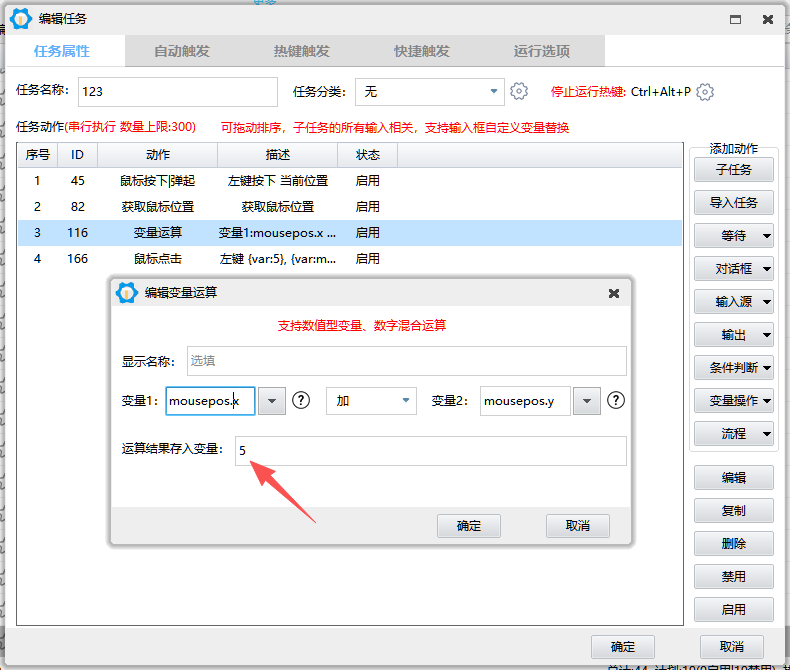The width and height of the screenshot is (790, 670).
Task: Click the 子任务 button
Action: click(733, 169)
